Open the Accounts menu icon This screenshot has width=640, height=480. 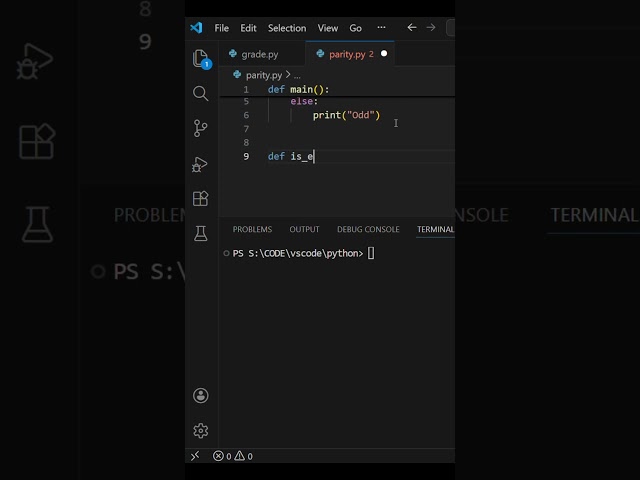click(x=200, y=396)
